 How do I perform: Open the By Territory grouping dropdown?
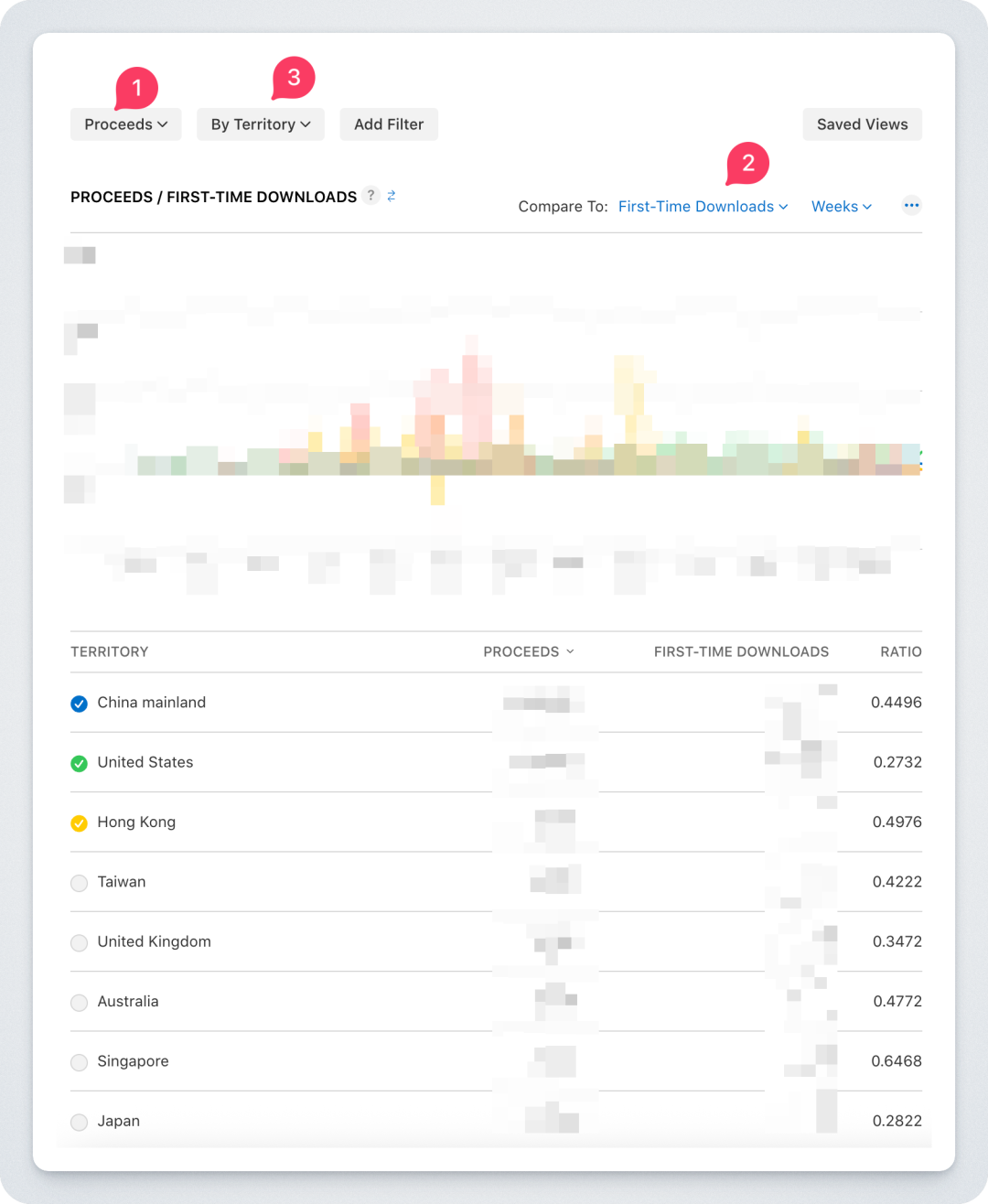point(261,124)
